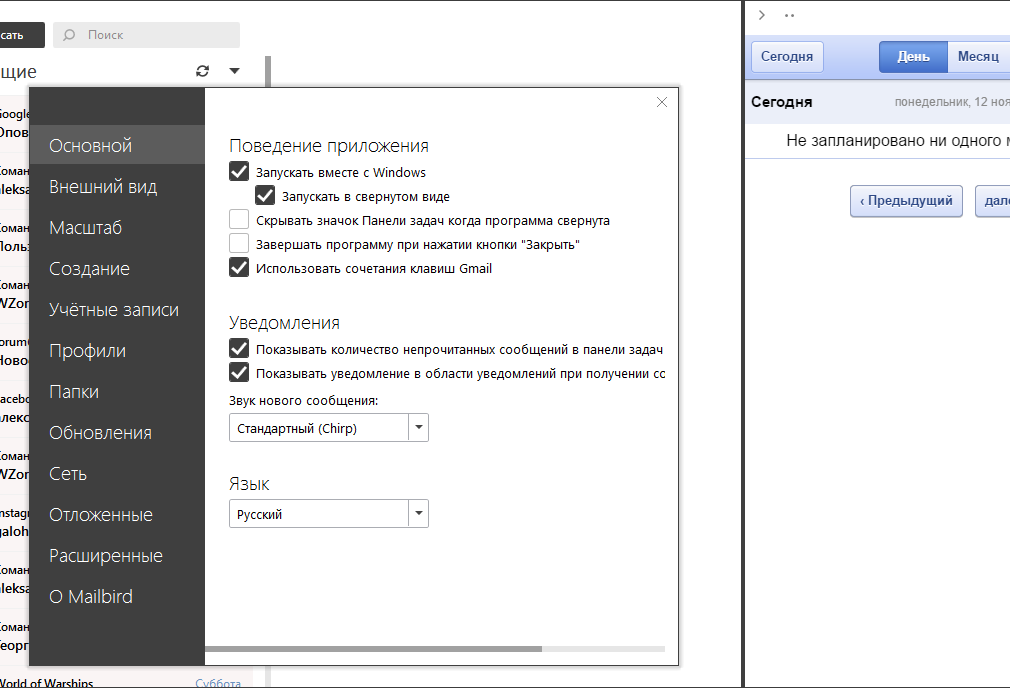Open the two-dot menu in the calendar panel

[x=790, y=15]
